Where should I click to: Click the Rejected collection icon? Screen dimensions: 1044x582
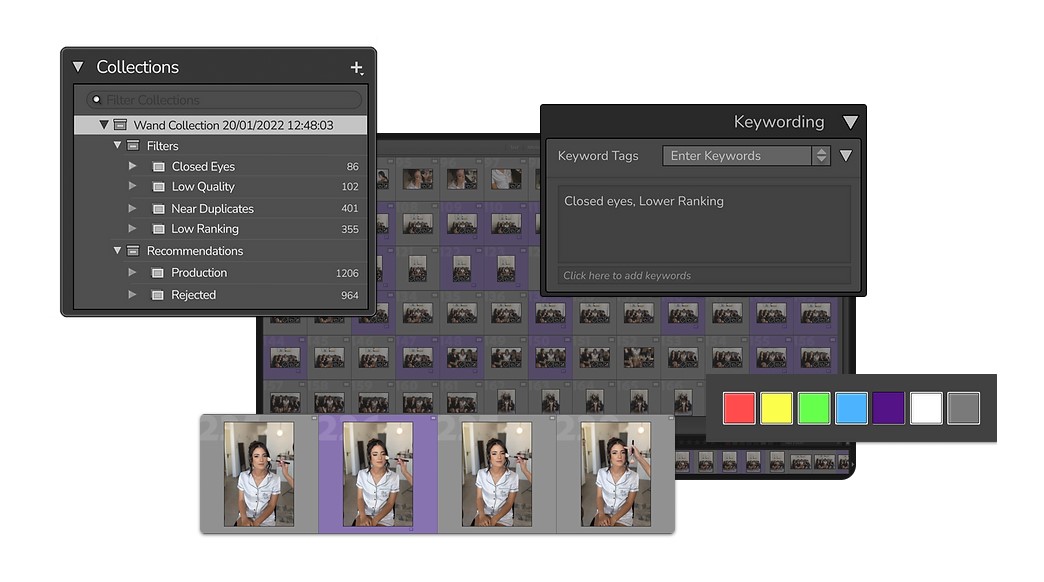point(158,295)
